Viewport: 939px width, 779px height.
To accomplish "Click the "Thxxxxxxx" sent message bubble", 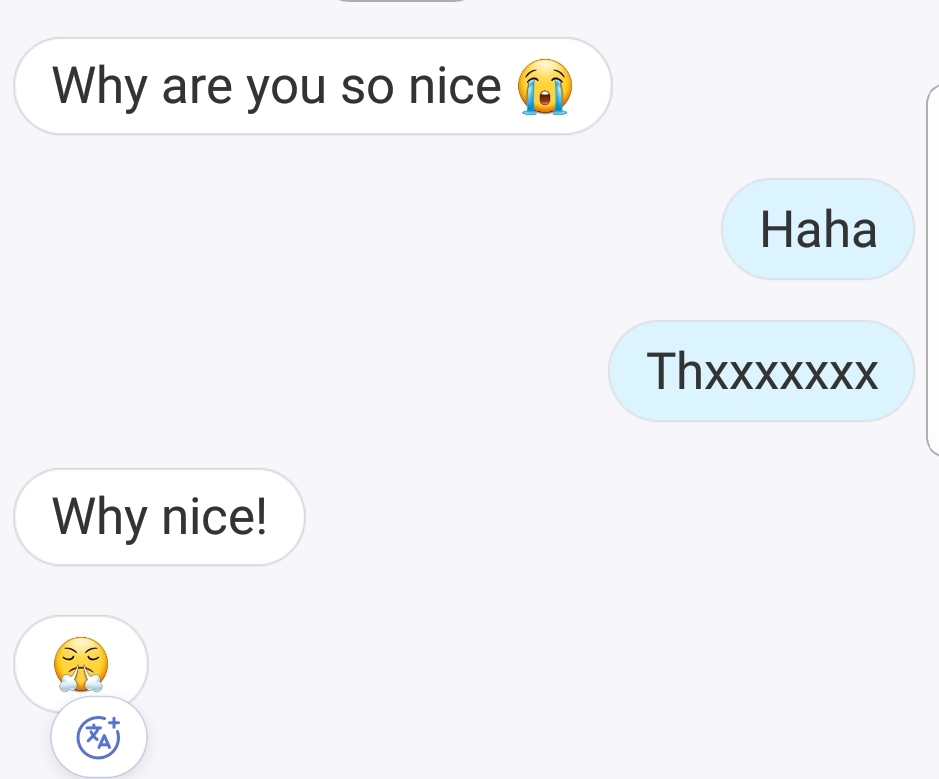I will point(761,371).
